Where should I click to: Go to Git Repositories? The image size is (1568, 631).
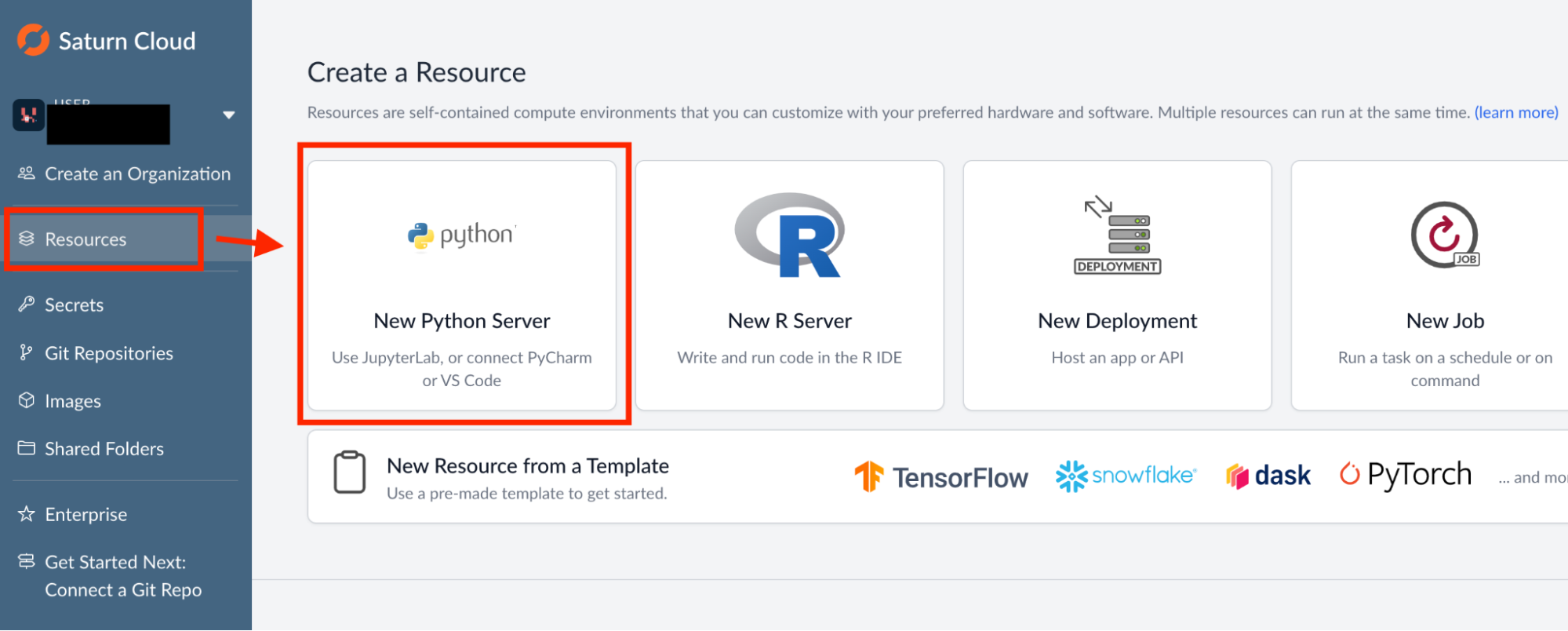coord(108,353)
